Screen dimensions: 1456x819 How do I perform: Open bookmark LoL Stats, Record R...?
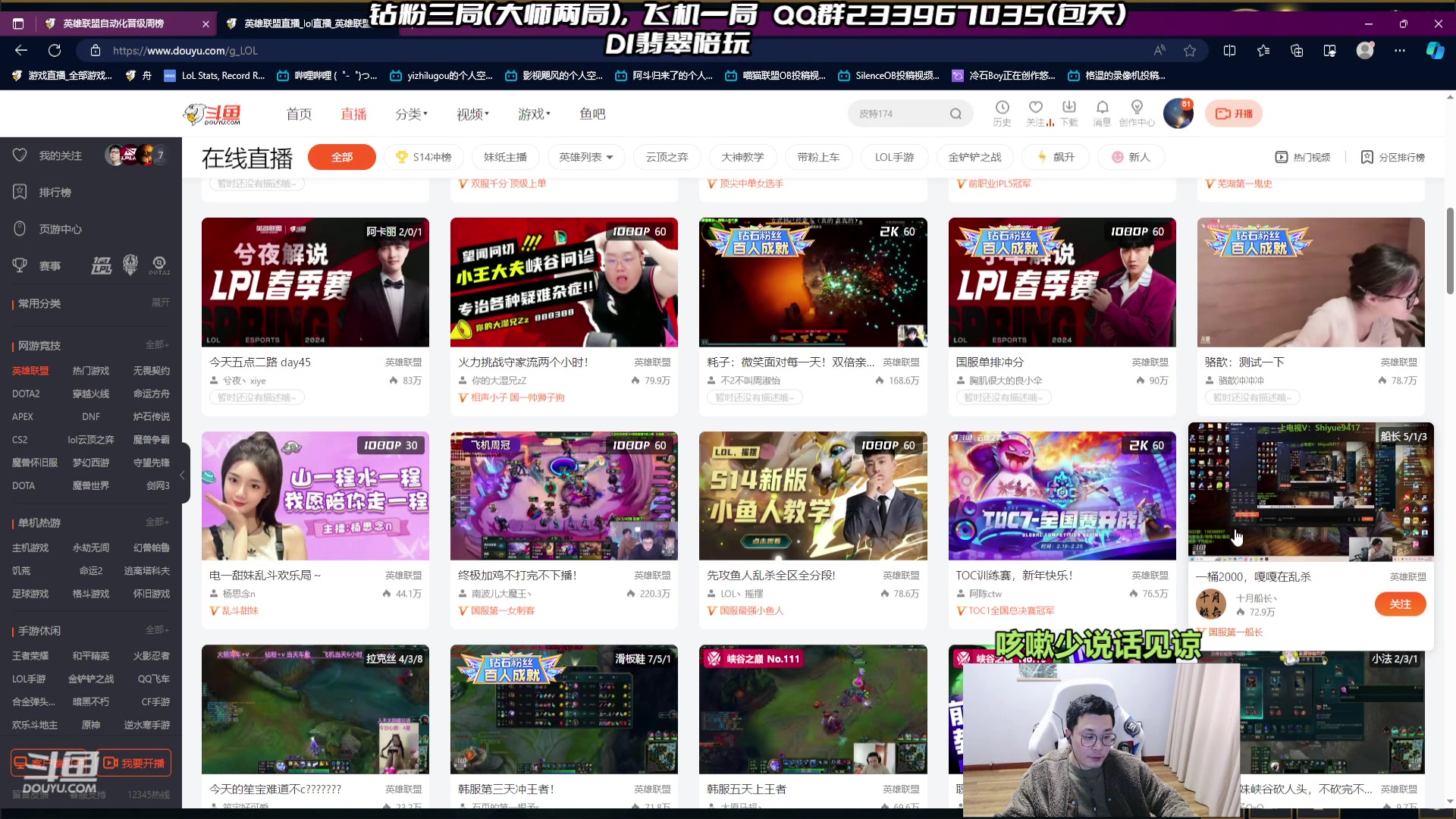[x=215, y=75]
